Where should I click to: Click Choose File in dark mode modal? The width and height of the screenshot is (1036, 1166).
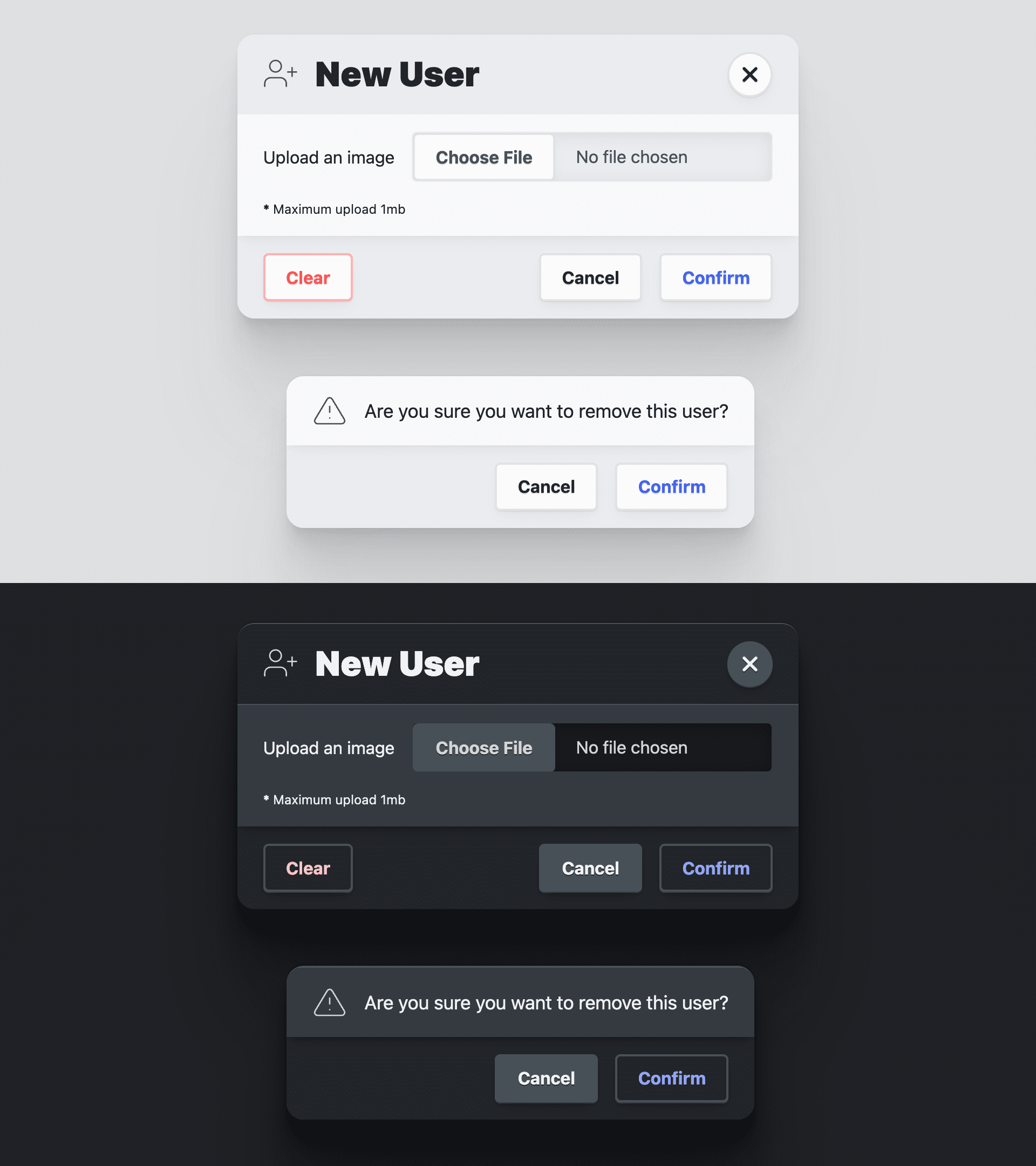[484, 747]
